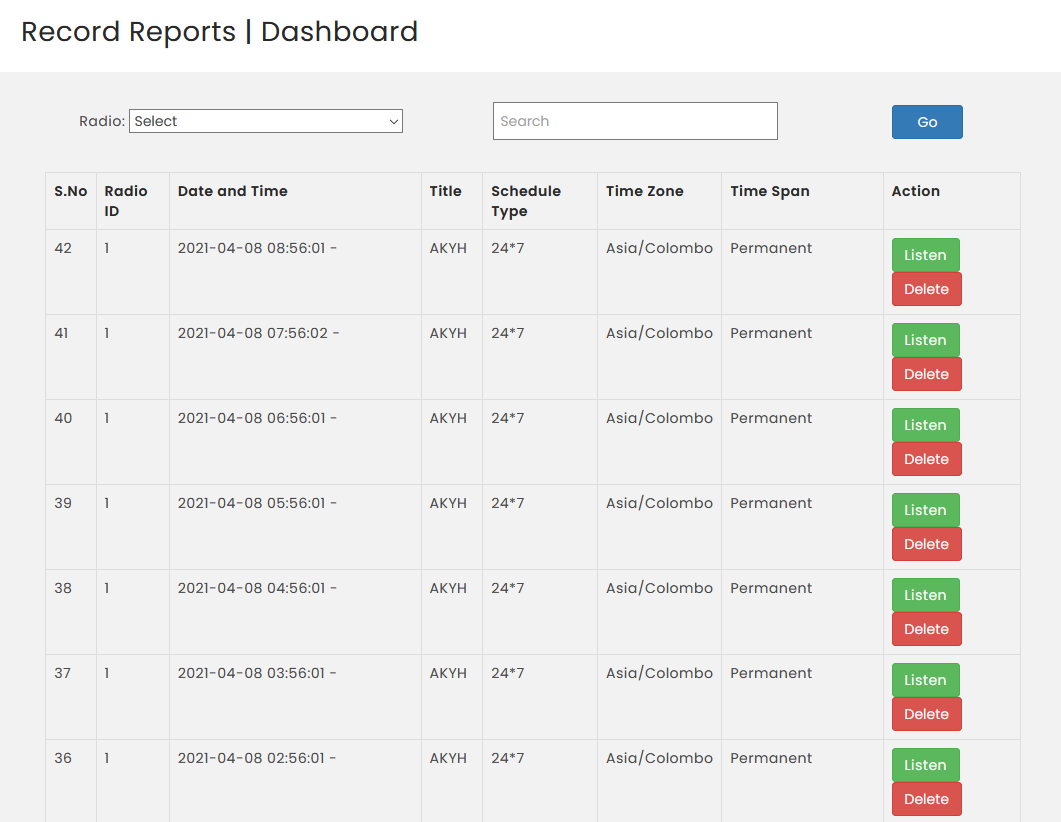The image size is (1061, 822).
Task: Delete record number 38
Action: (x=926, y=629)
